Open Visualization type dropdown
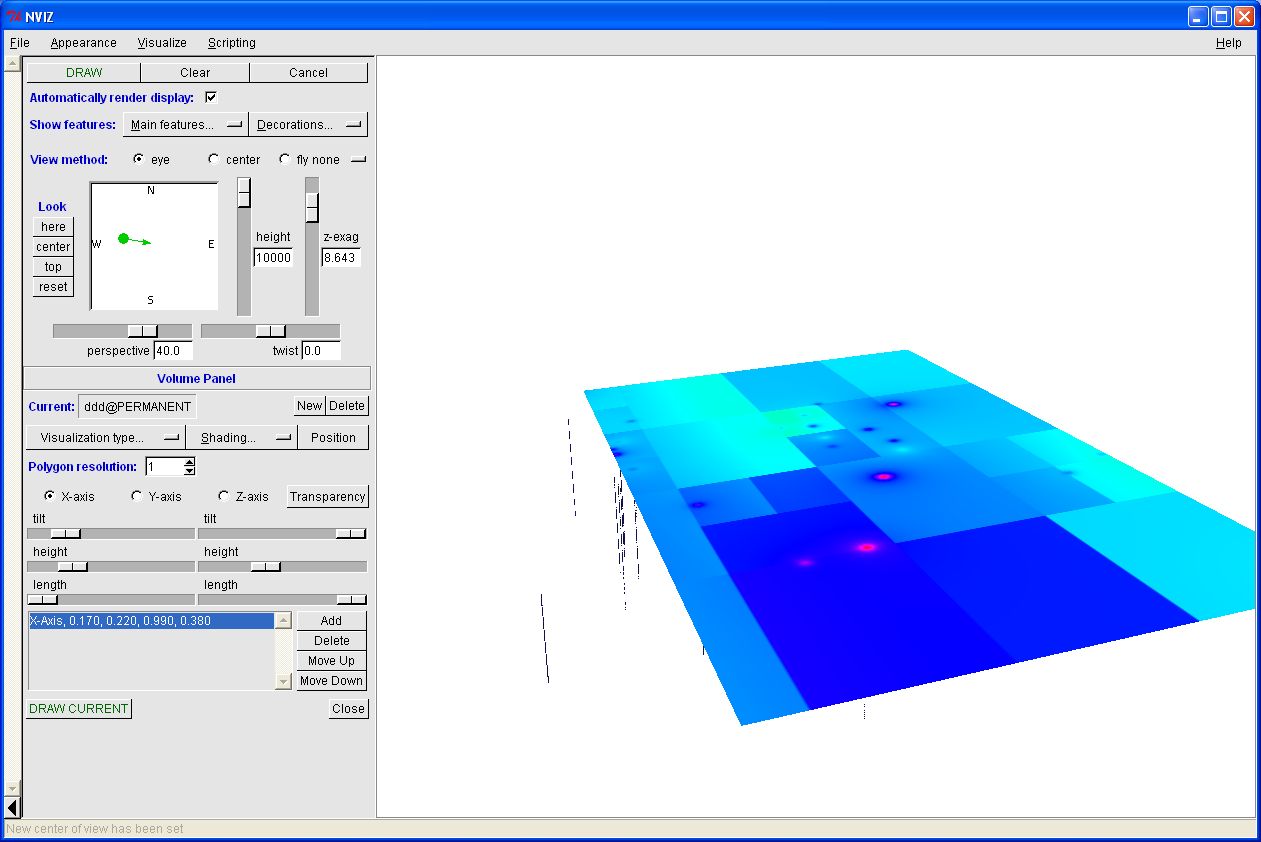 pyautogui.click(x=106, y=438)
